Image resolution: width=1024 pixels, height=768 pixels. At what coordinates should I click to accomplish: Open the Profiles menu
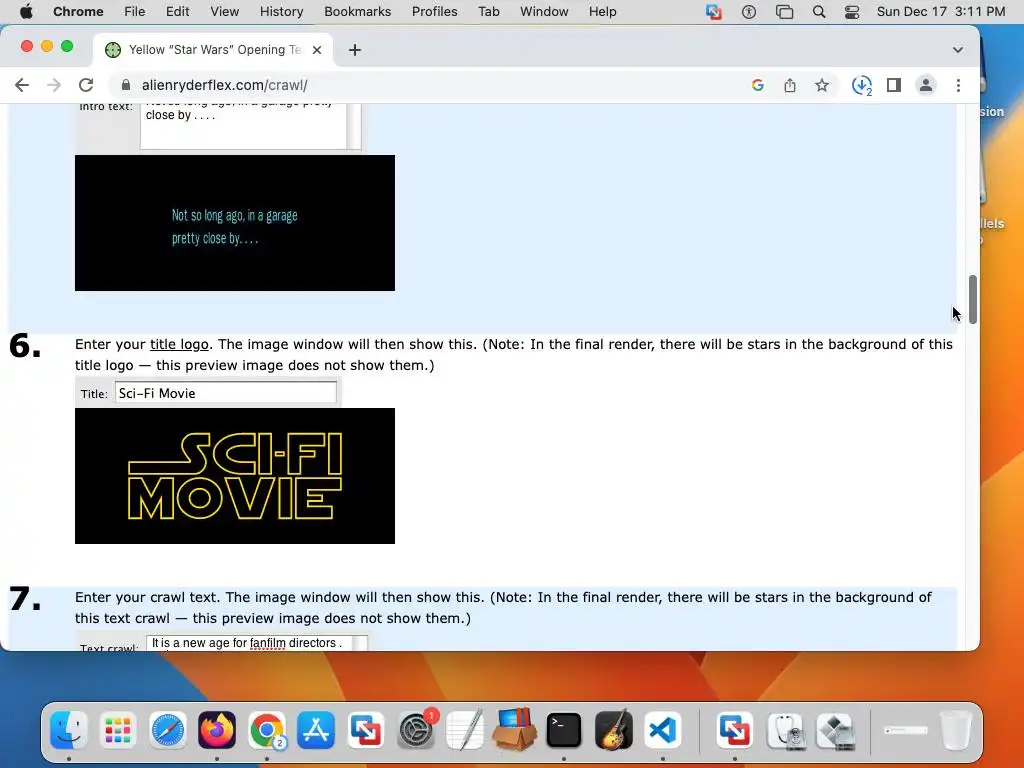434,11
